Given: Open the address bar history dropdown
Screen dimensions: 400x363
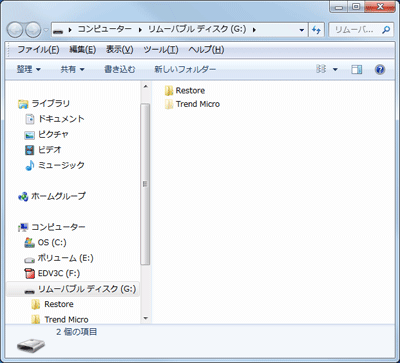Looking at the screenshot, I should point(302,30).
